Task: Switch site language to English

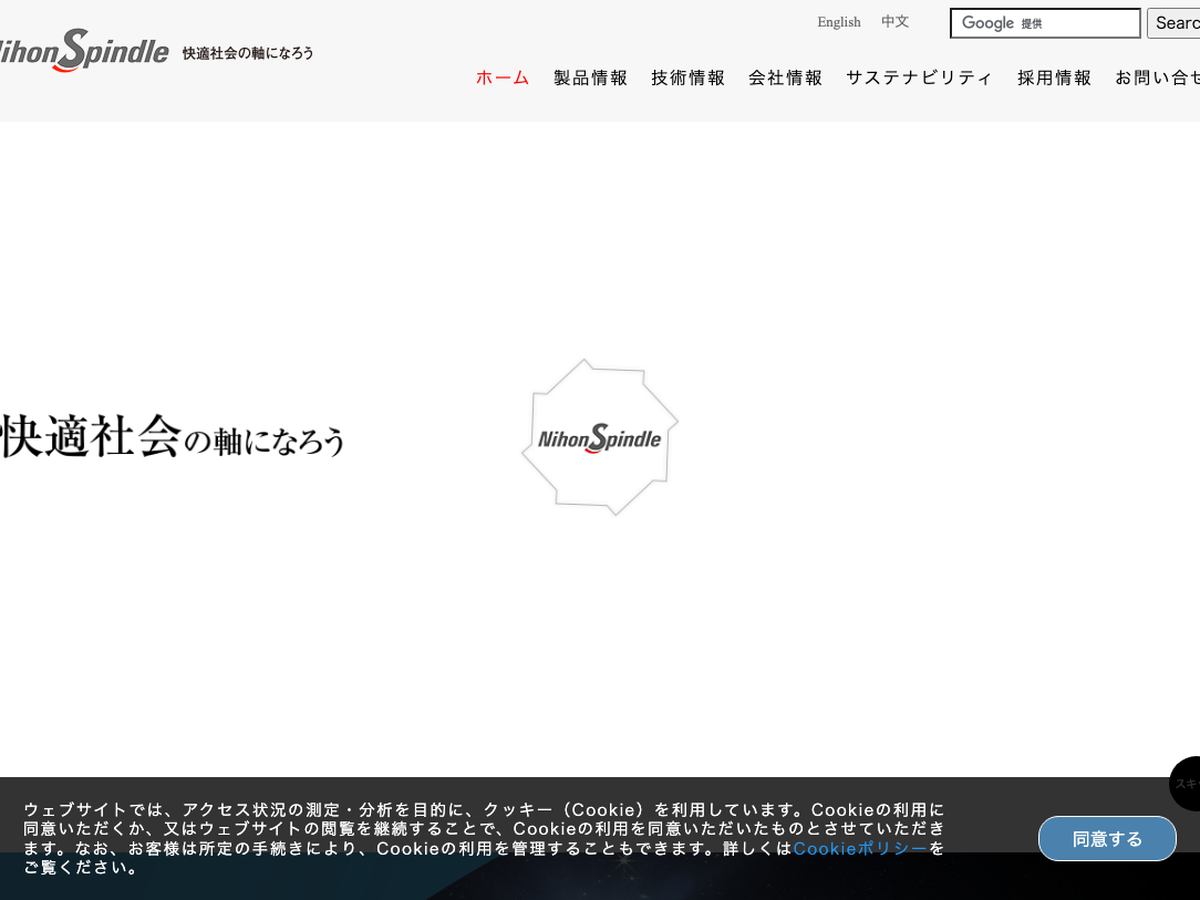Action: (838, 22)
